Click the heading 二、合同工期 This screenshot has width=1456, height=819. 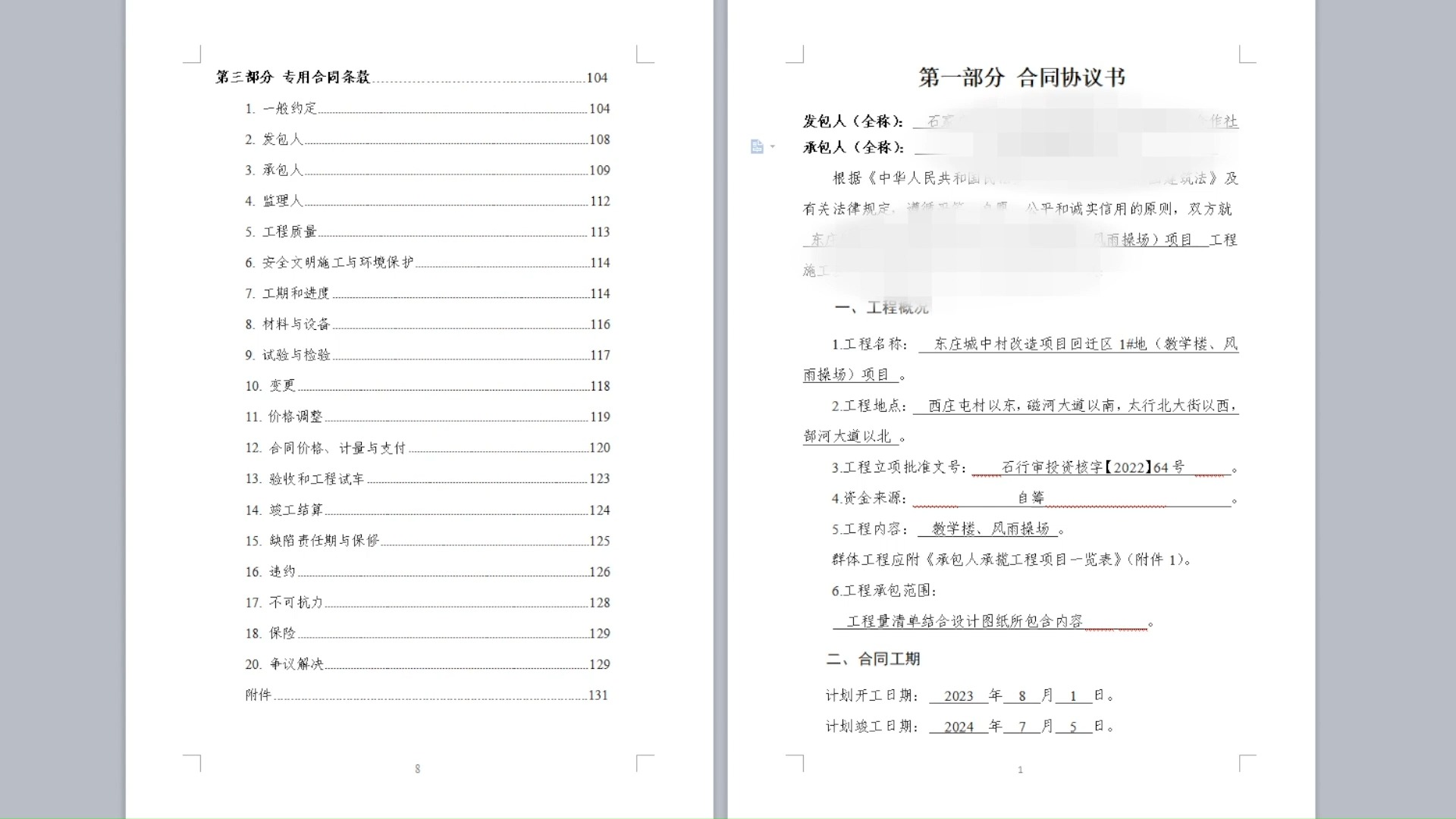874,660
